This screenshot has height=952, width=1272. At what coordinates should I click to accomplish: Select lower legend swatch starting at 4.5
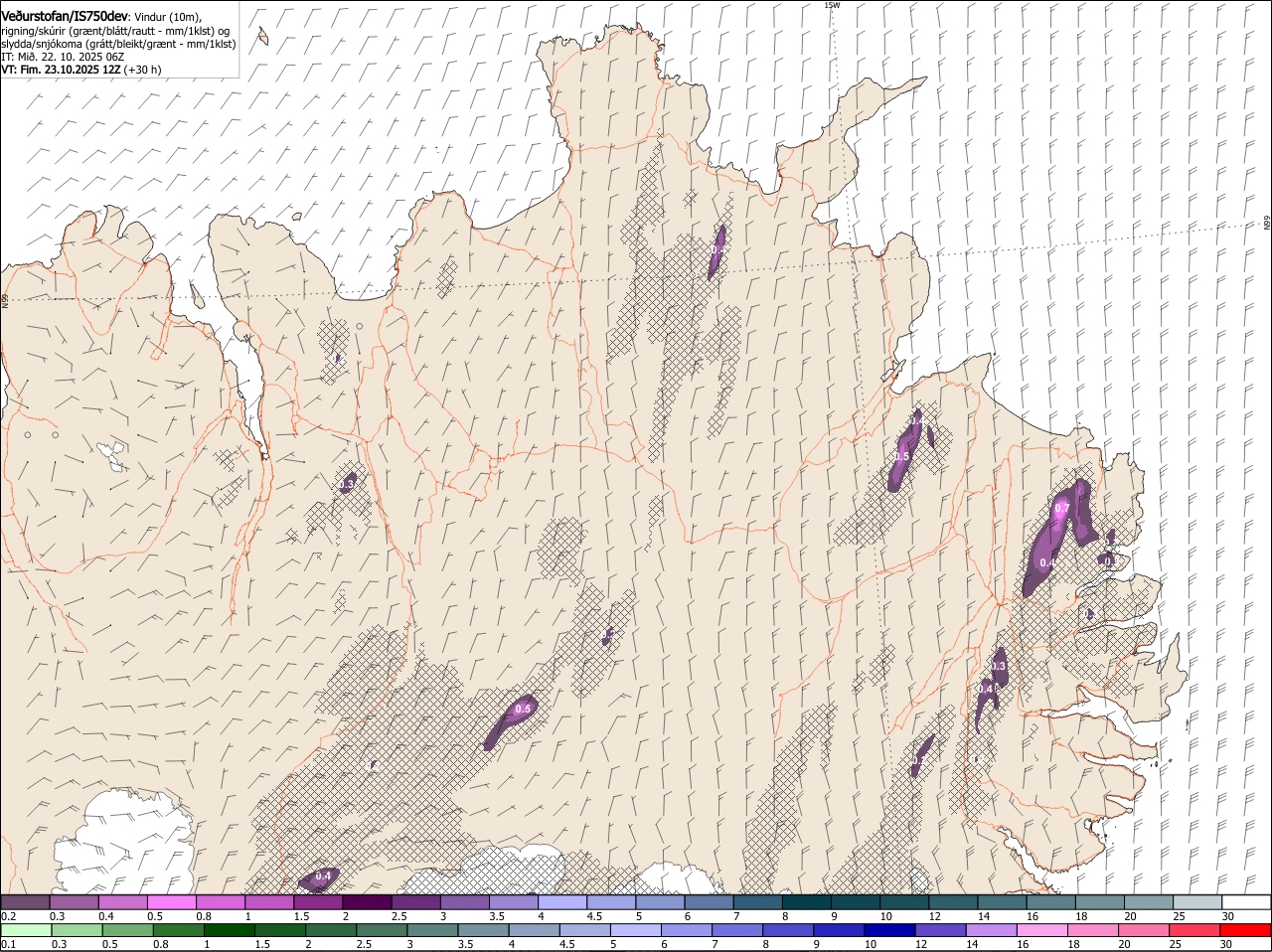(x=584, y=930)
